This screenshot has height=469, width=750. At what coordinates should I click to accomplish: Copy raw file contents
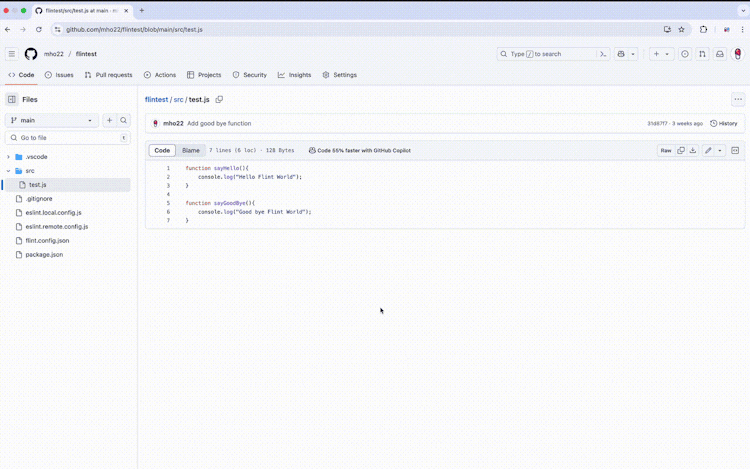coord(681,151)
